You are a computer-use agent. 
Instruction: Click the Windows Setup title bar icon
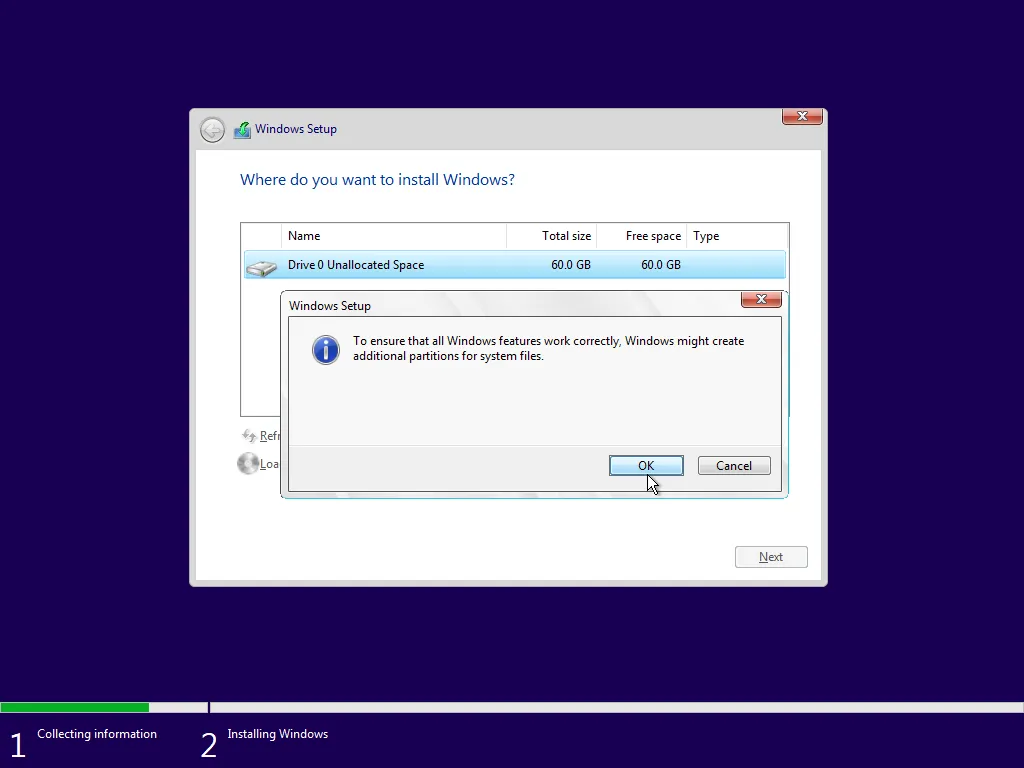(242, 130)
